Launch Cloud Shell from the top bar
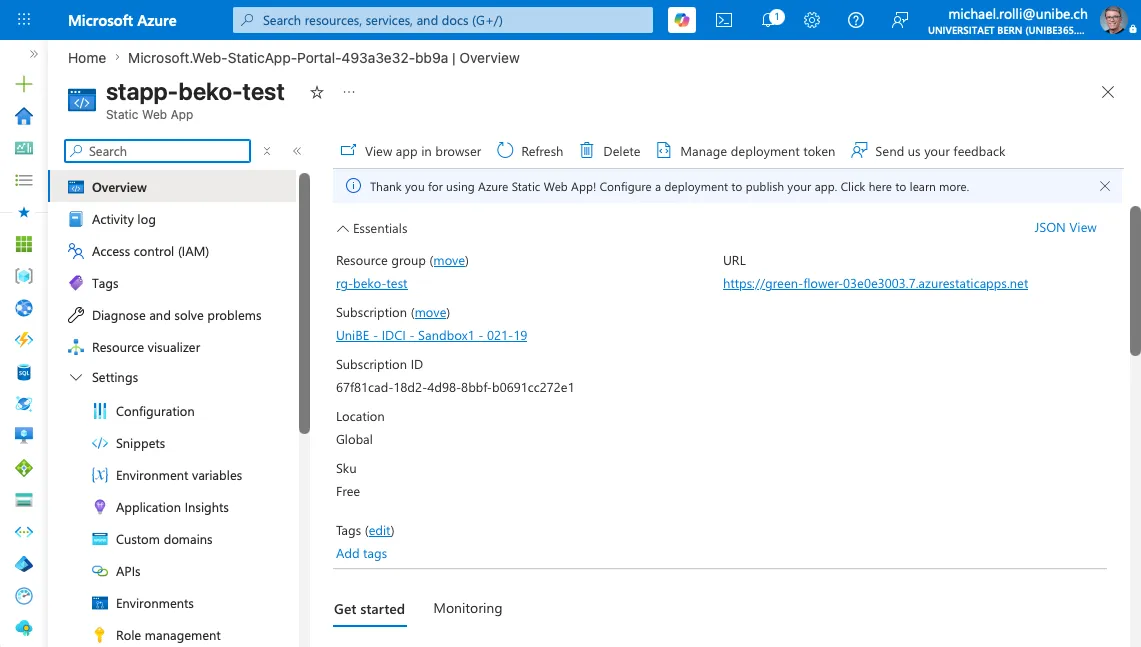The image size is (1141, 647). tap(724, 20)
